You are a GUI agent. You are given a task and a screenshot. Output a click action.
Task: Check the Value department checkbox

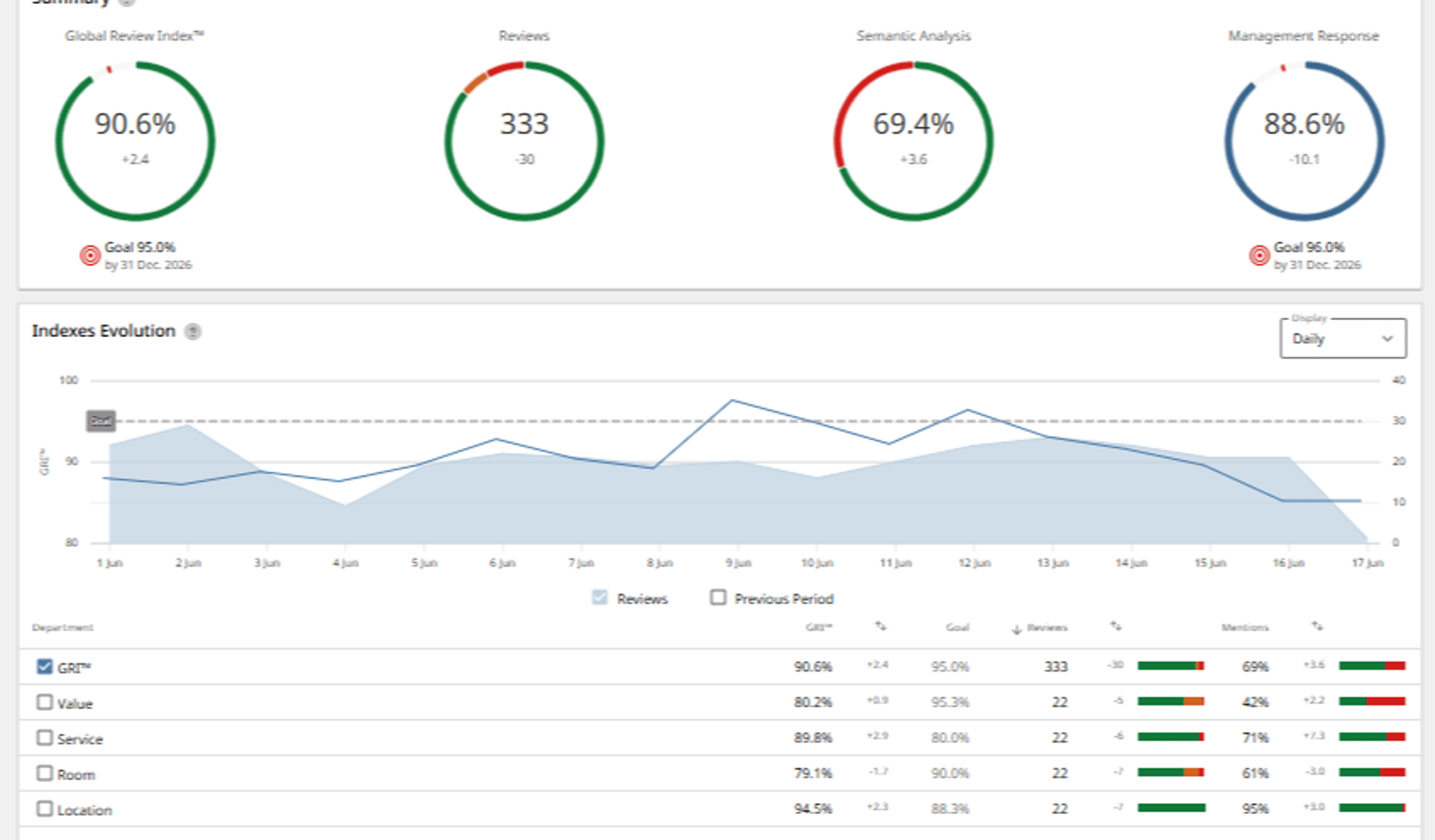(45, 702)
